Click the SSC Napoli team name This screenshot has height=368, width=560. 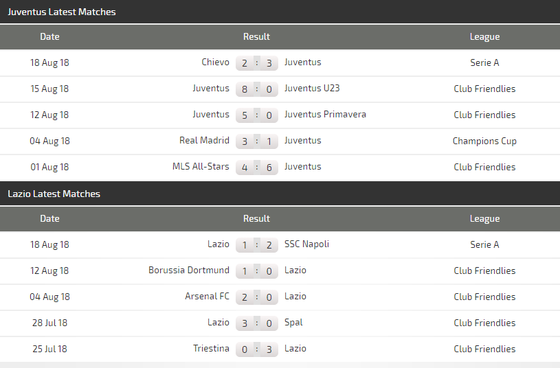tap(307, 244)
